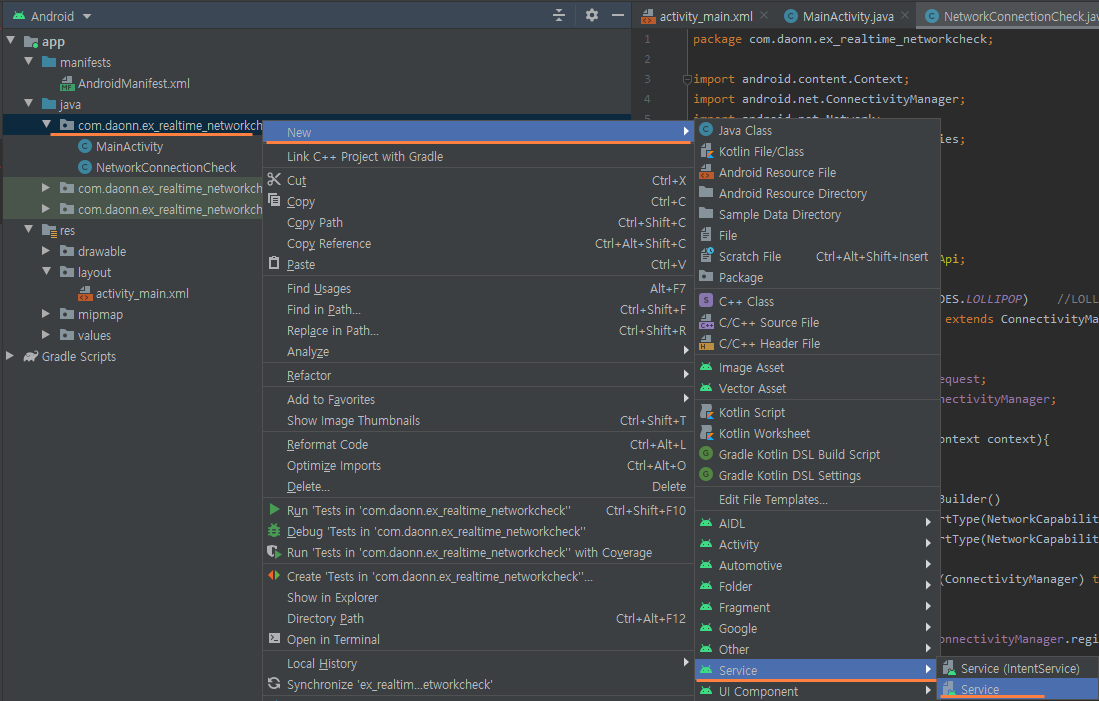This screenshot has height=701, width=1099.
Task: Click the green Run triangle icon
Action: tap(274, 510)
